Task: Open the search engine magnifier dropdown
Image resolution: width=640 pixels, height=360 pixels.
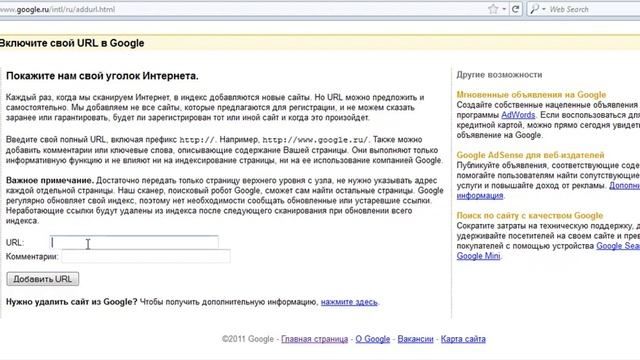Action: [537, 9]
